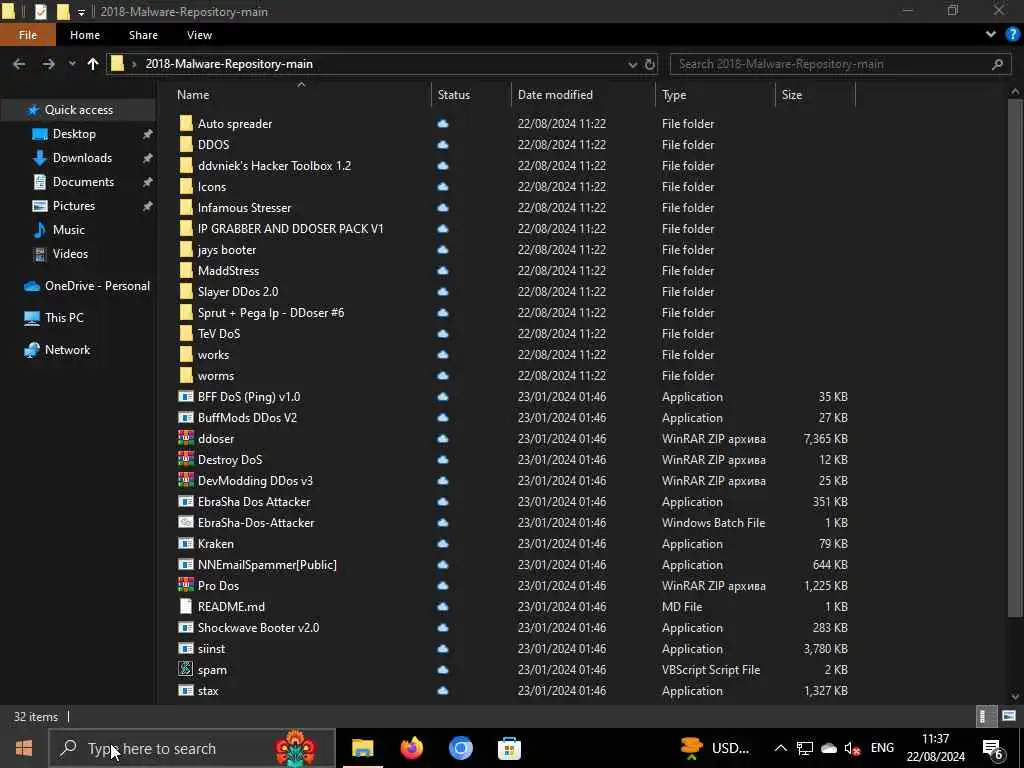The width and height of the screenshot is (1024, 768).
Task: Sort by Date modified column
Action: (x=555, y=95)
